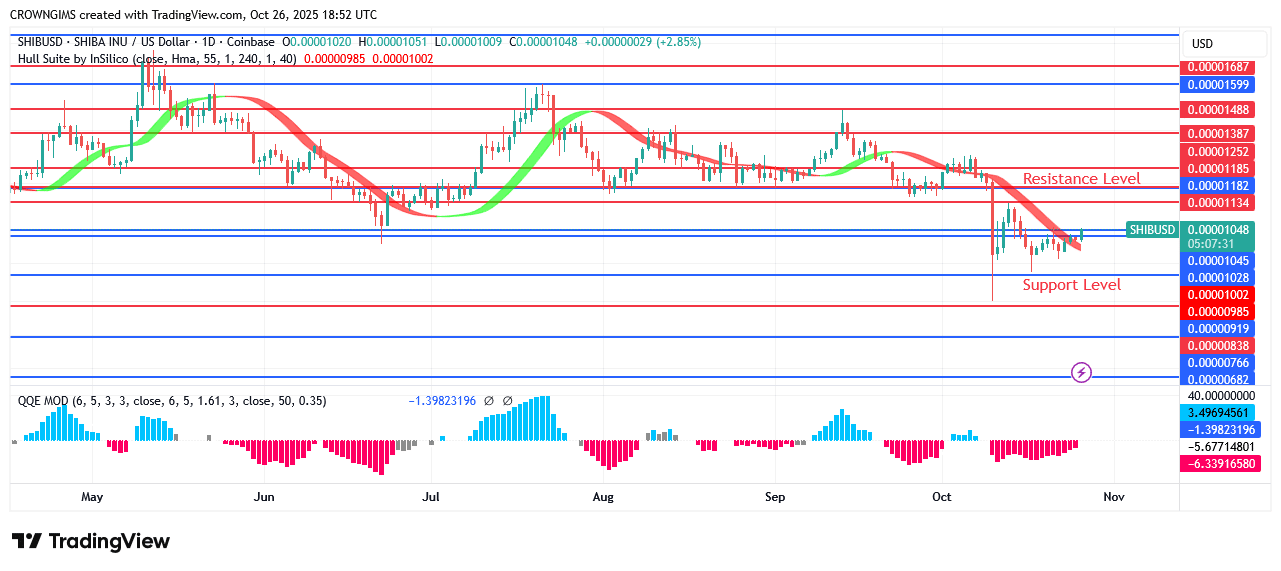Click the second empty-value symbol beside QQE MOD
1281x571 pixels.
[x=507, y=401]
